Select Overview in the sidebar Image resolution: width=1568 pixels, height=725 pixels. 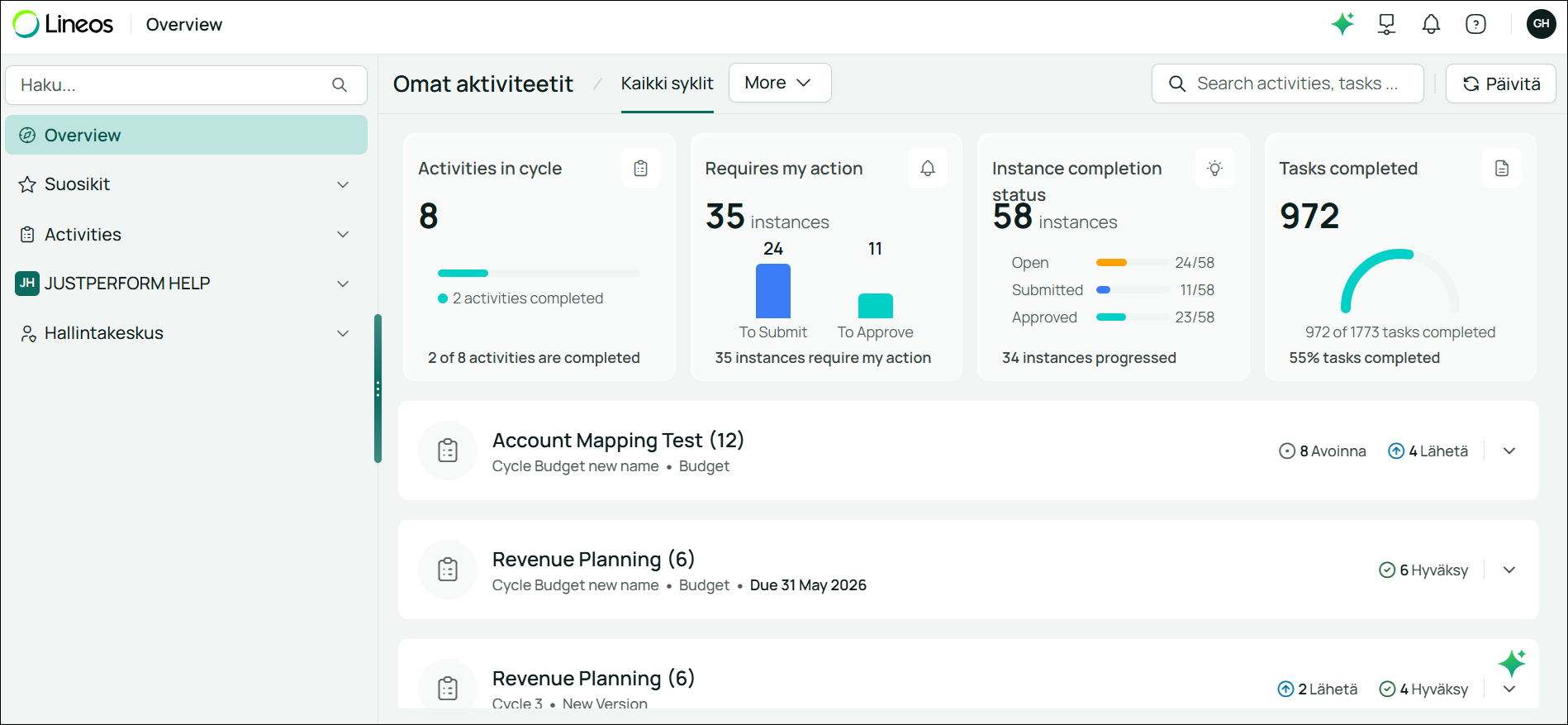pos(187,135)
